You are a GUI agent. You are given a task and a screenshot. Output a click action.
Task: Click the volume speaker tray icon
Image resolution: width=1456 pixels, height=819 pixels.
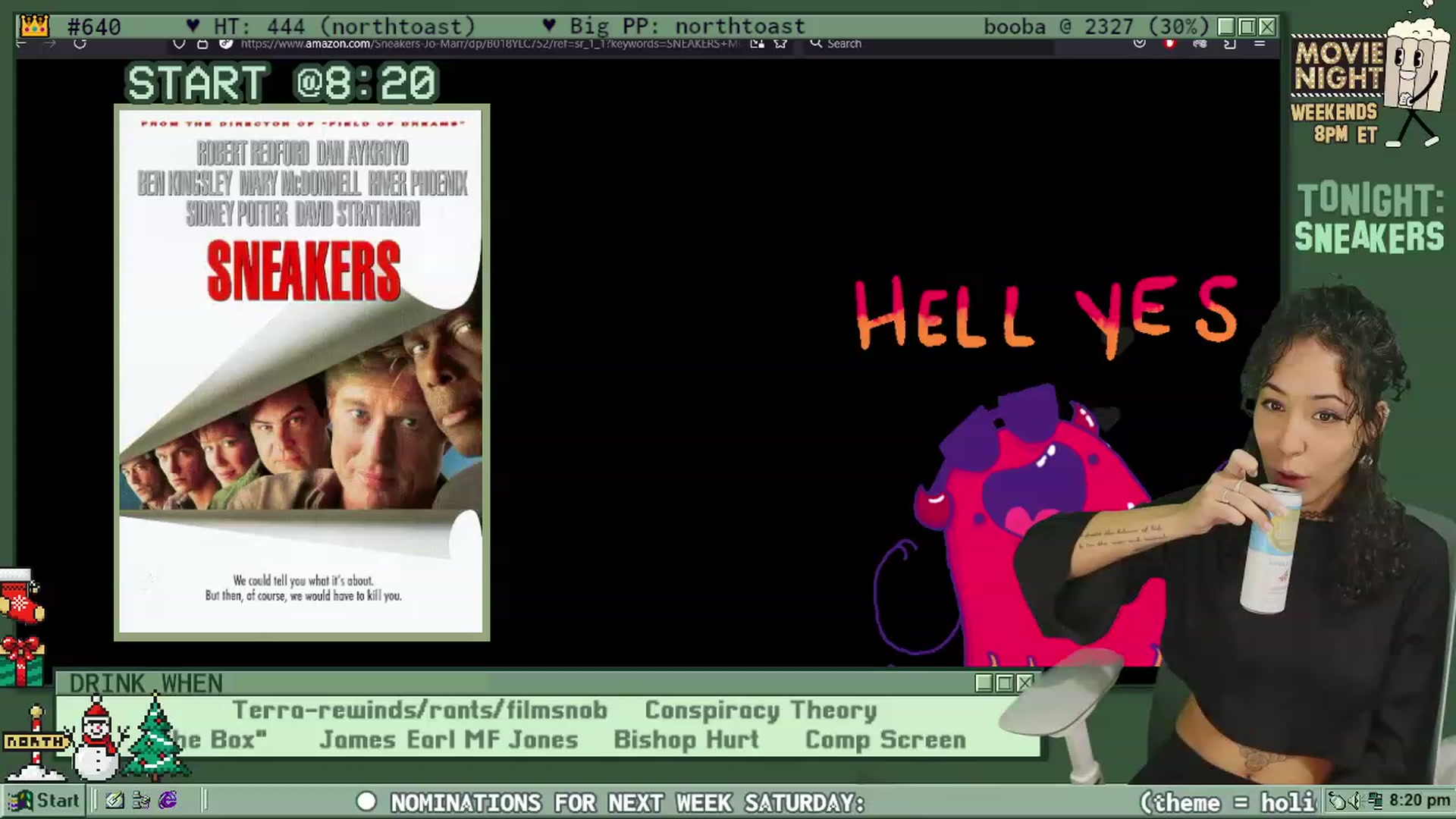1357,801
